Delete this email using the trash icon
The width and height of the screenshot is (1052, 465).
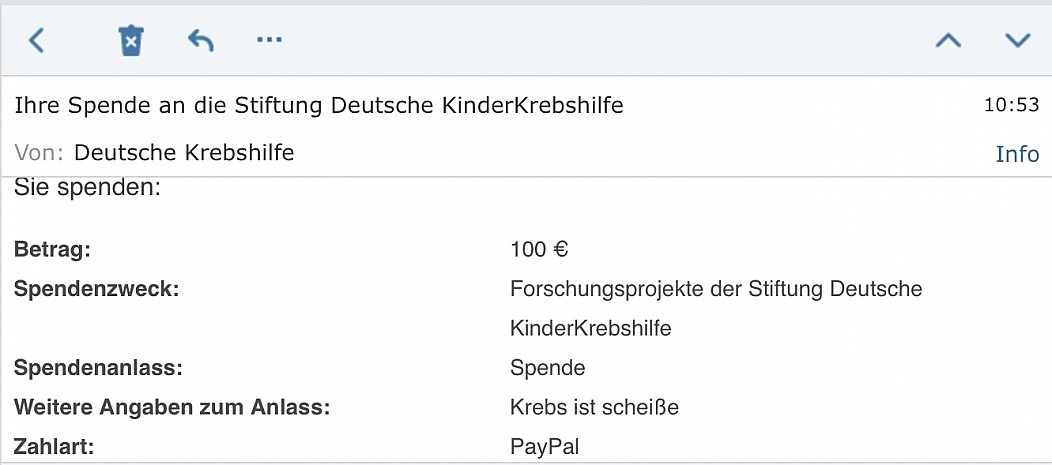132,40
